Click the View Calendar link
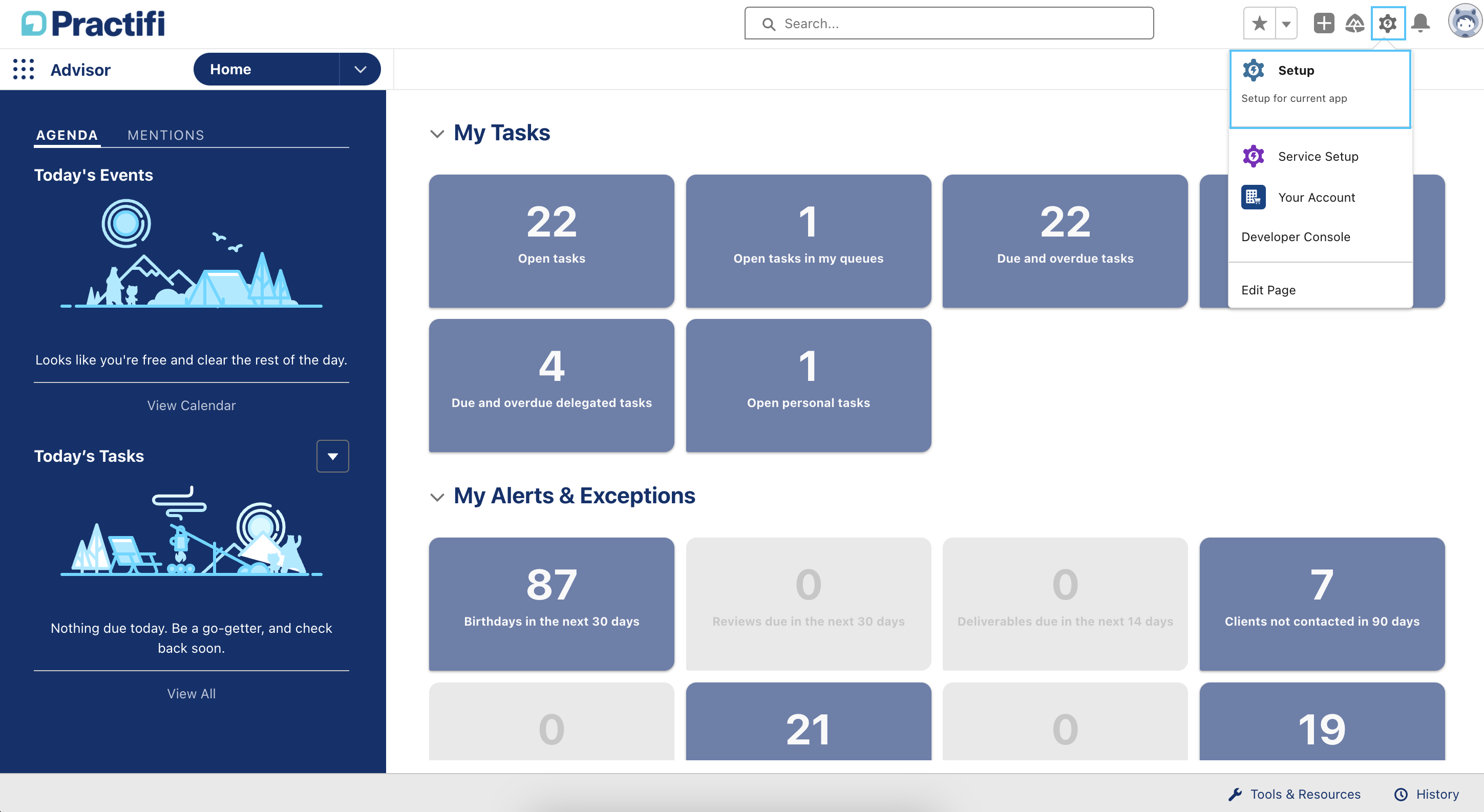The image size is (1484, 812). (x=192, y=405)
